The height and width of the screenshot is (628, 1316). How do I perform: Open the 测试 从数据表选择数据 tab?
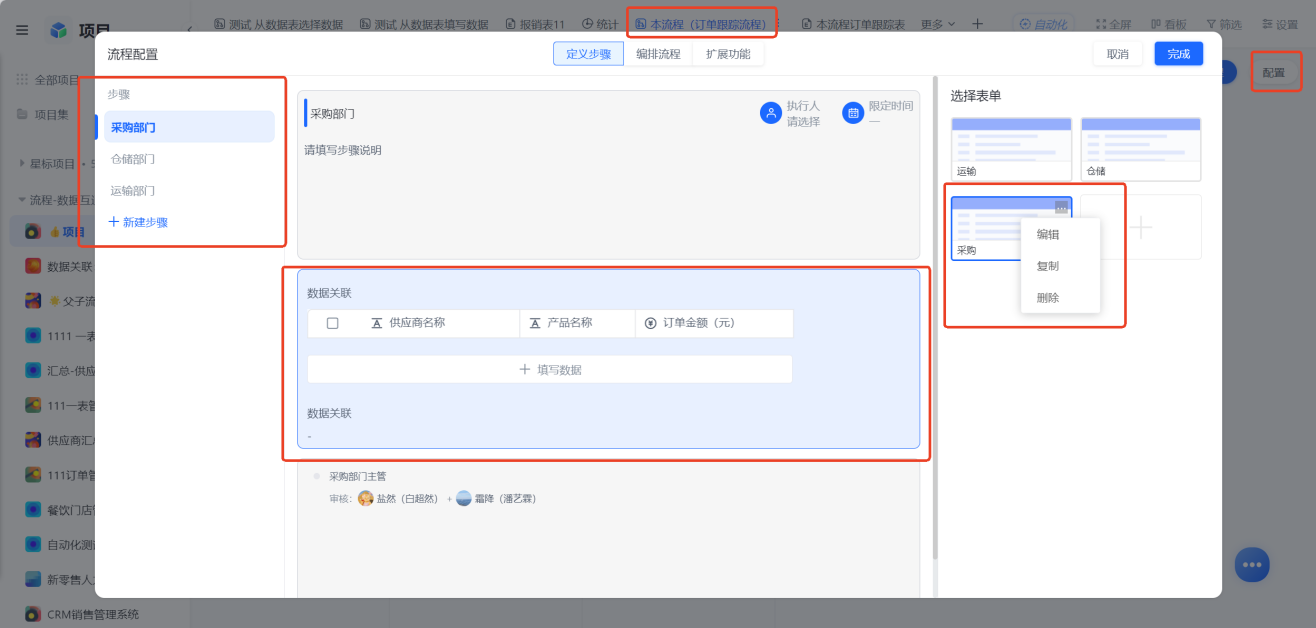tap(279, 23)
